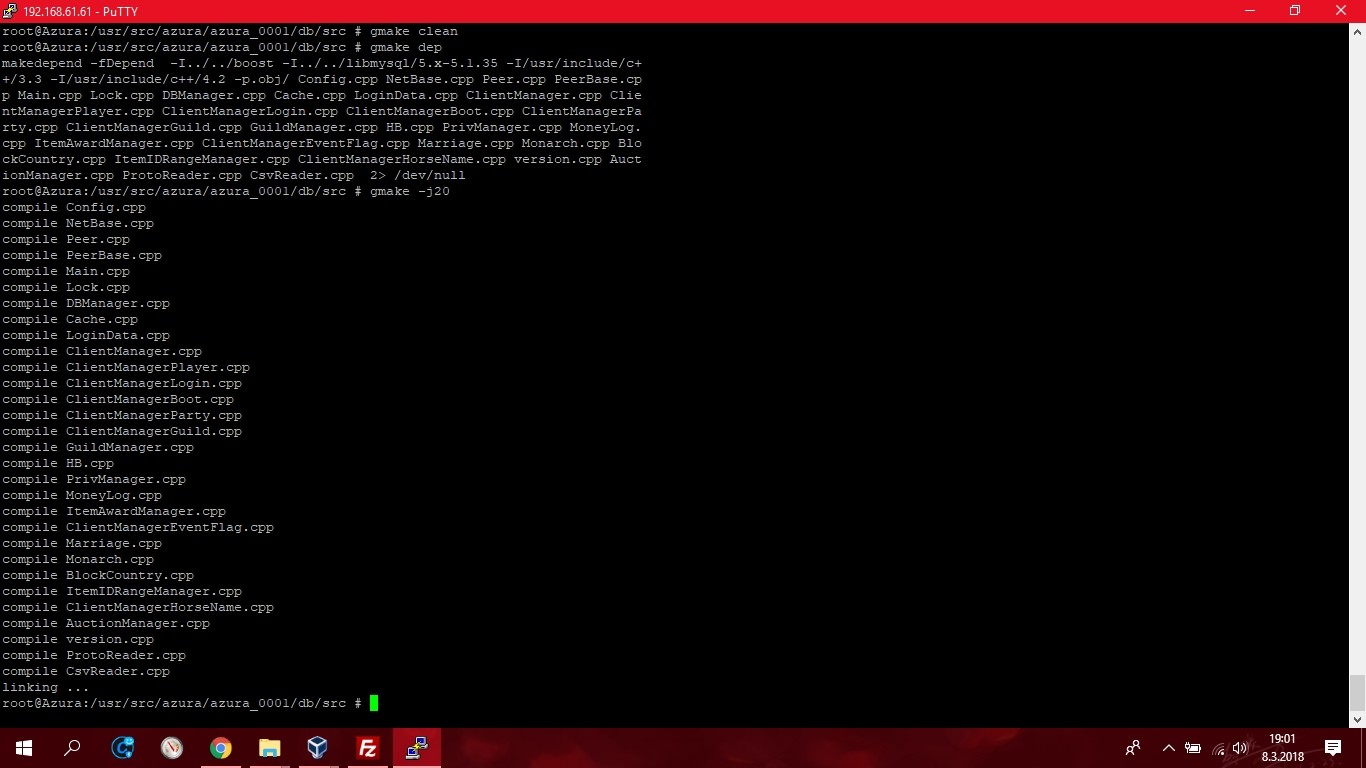This screenshot has height=768, width=1366.
Task: Switch to Google Chrome on the taskbar
Action: tap(221, 748)
